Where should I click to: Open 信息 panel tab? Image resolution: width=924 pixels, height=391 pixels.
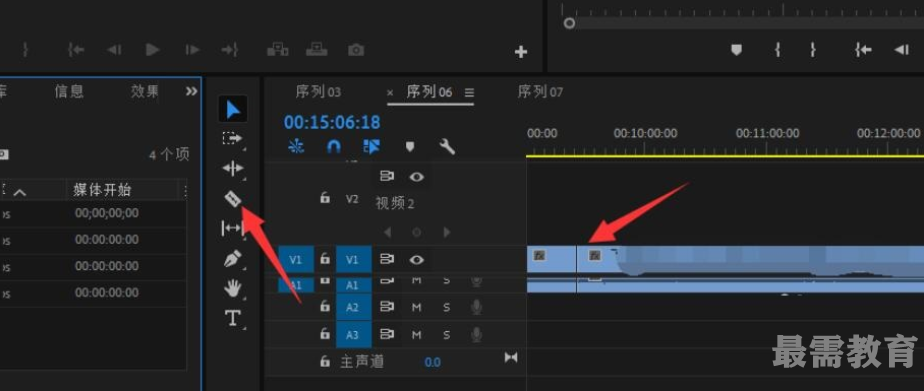pos(70,91)
